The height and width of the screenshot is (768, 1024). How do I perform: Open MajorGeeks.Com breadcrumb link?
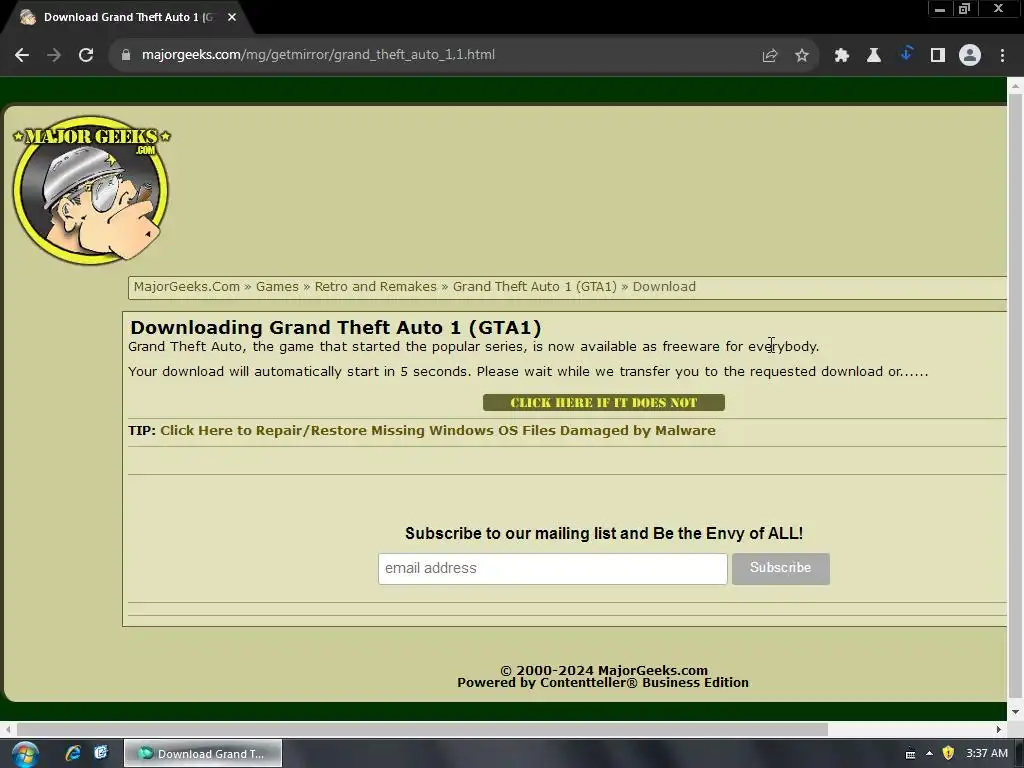click(187, 287)
